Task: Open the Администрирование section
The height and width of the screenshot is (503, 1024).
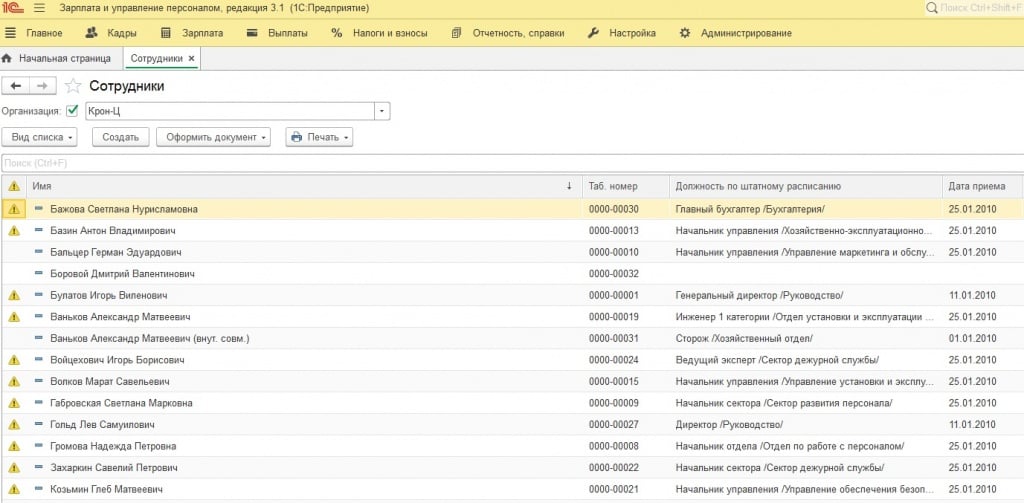Action: (x=736, y=33)
